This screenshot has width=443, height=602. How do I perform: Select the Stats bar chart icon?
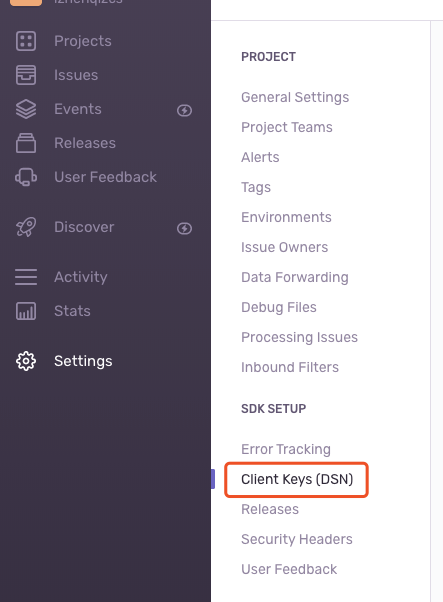(26, 311)
